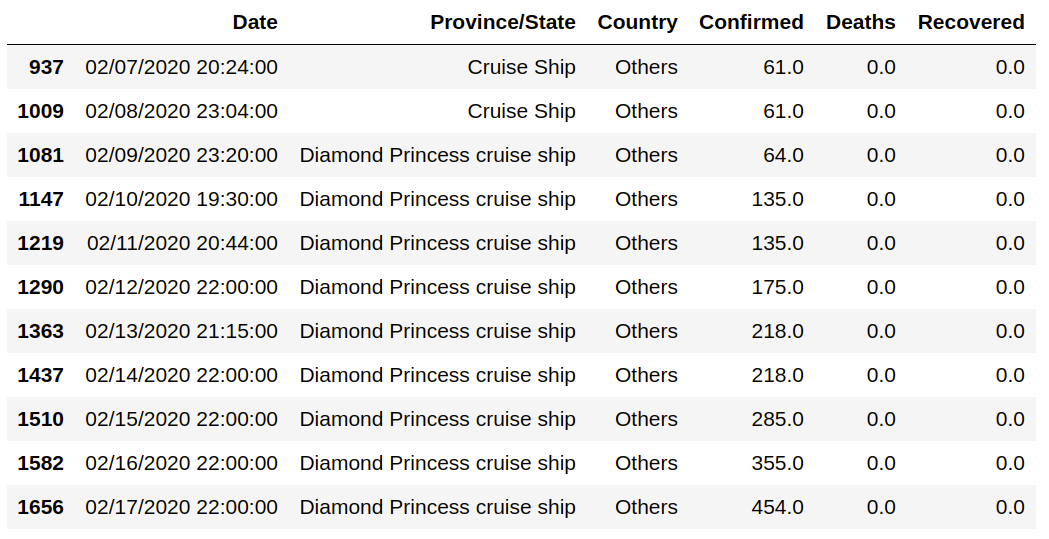Click Confirmed value 135.0 in row 1147

point(777,199)
